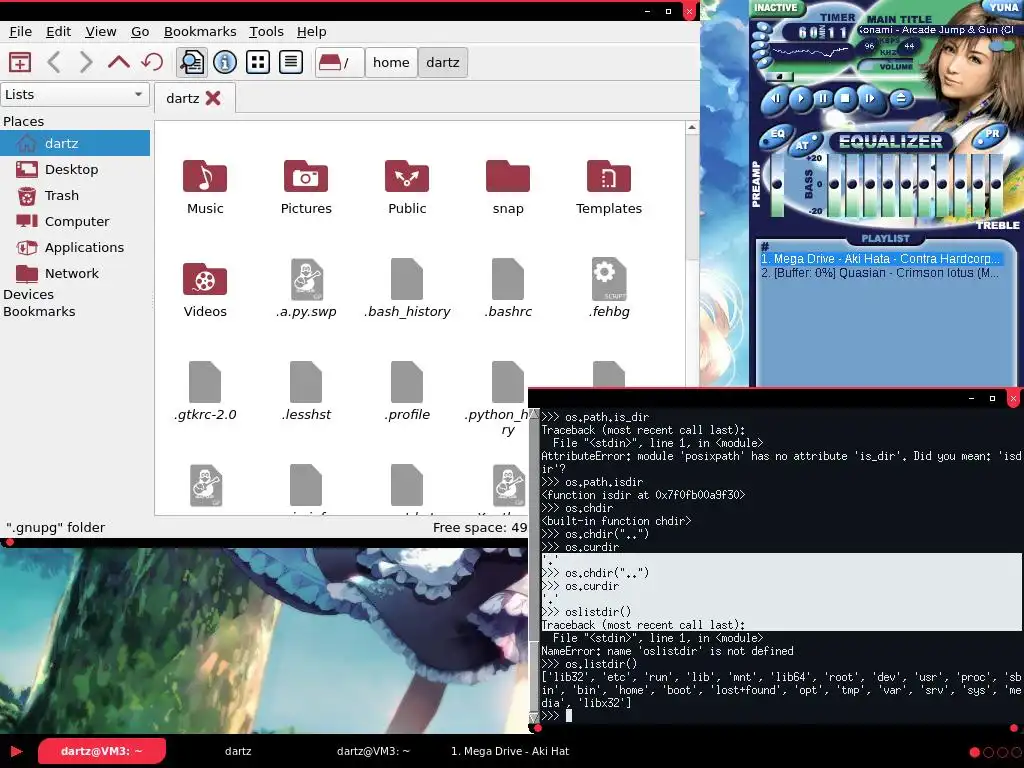Click the eject button in media player
Screen dimensions: 1024x768
(901, 99)
